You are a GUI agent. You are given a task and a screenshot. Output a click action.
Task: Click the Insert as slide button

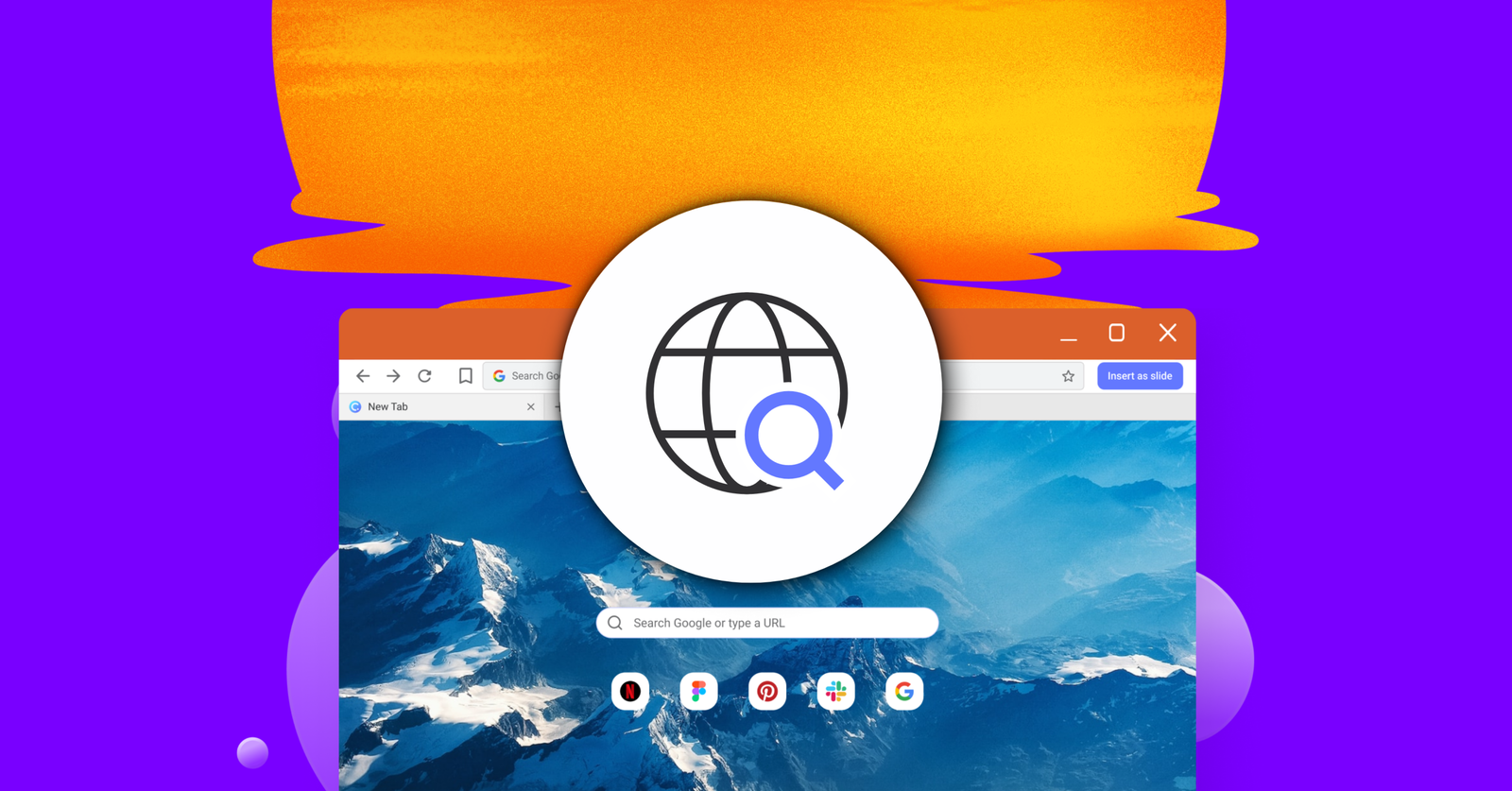point(1140,376)
